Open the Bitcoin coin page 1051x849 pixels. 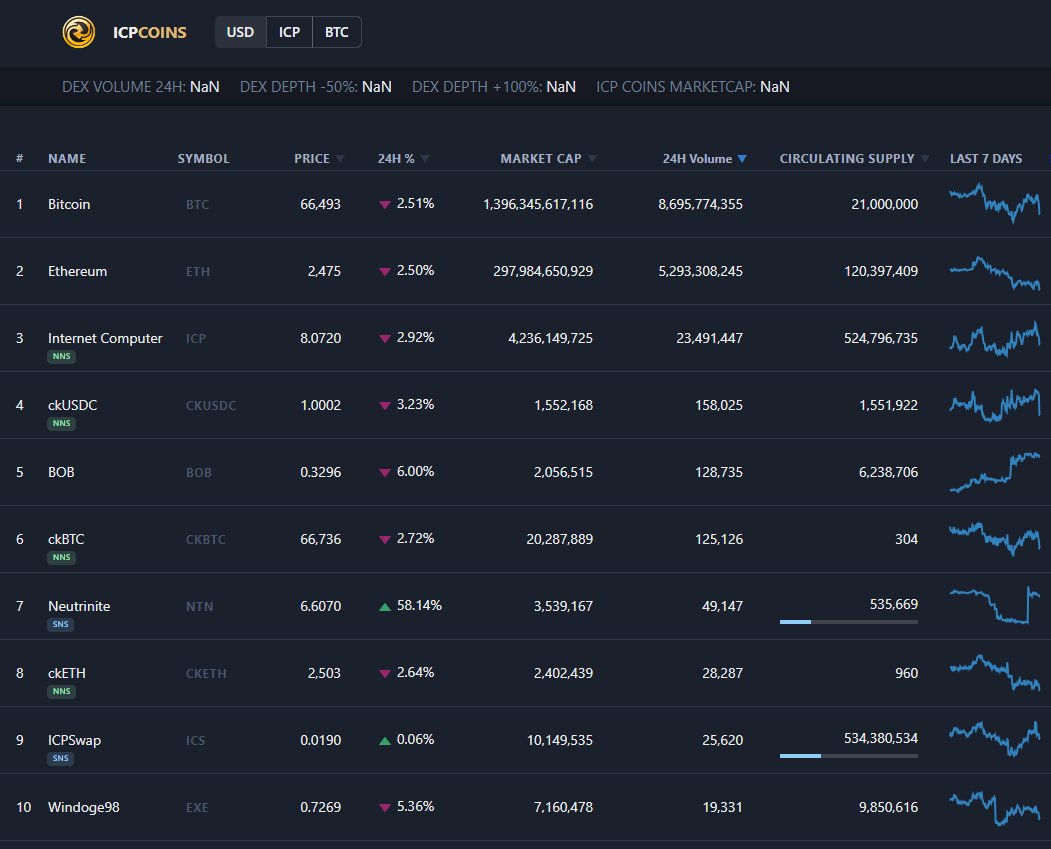(x=69, y=204)
